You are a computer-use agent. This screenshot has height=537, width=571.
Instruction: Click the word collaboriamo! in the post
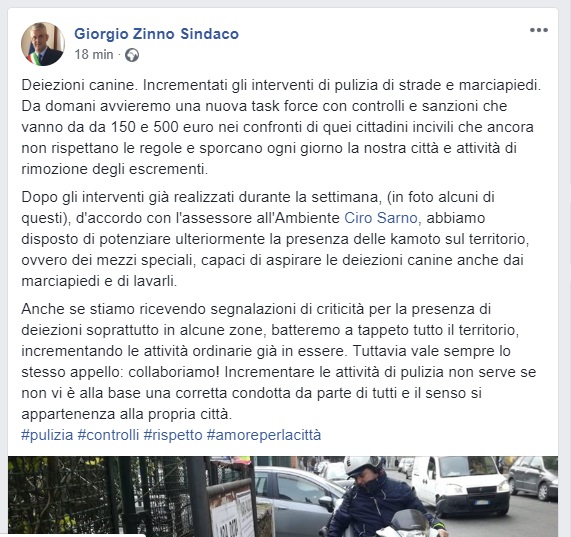click(174, 372)
